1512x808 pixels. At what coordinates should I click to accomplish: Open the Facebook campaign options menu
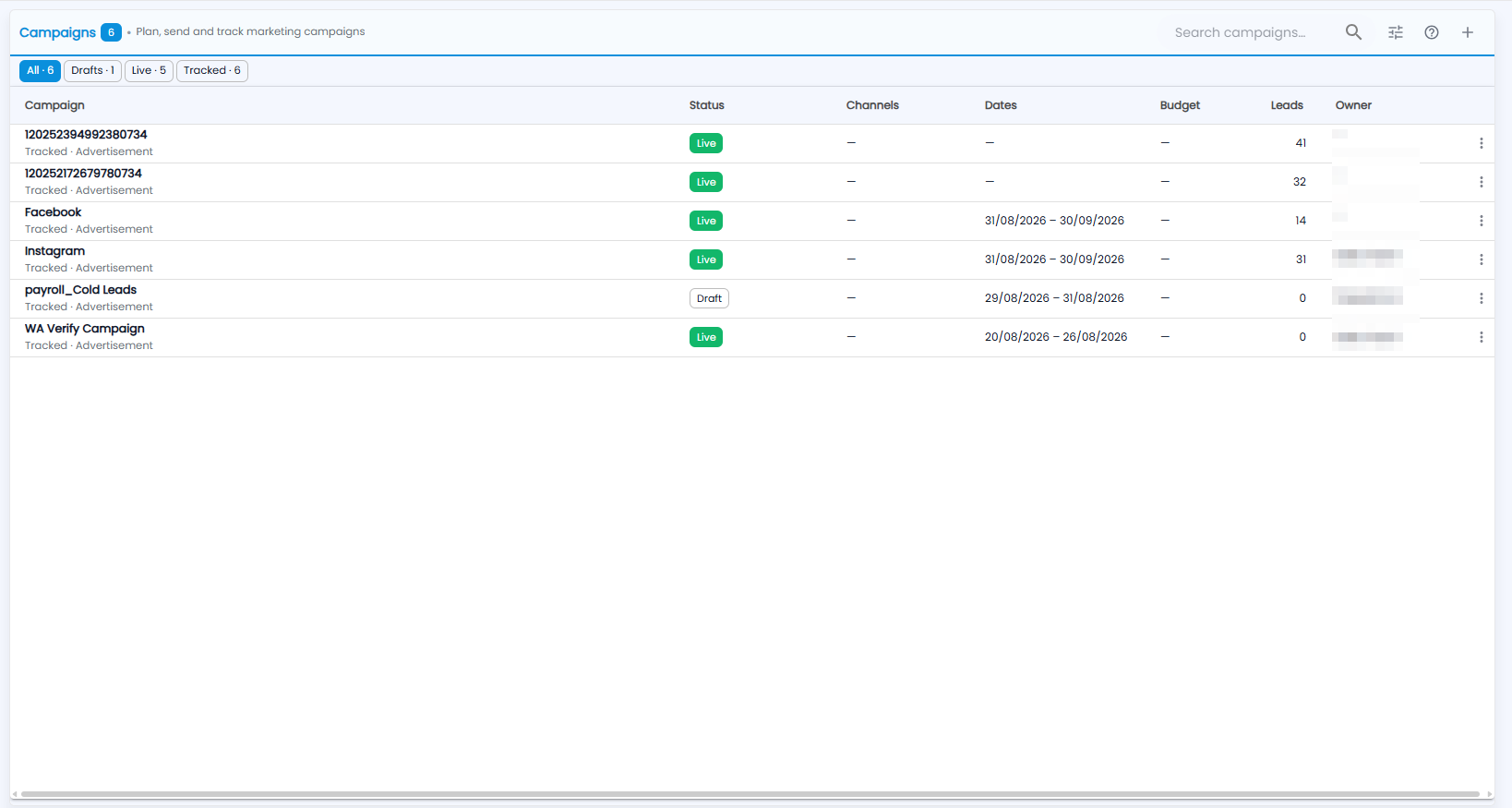click(1482, 221)
